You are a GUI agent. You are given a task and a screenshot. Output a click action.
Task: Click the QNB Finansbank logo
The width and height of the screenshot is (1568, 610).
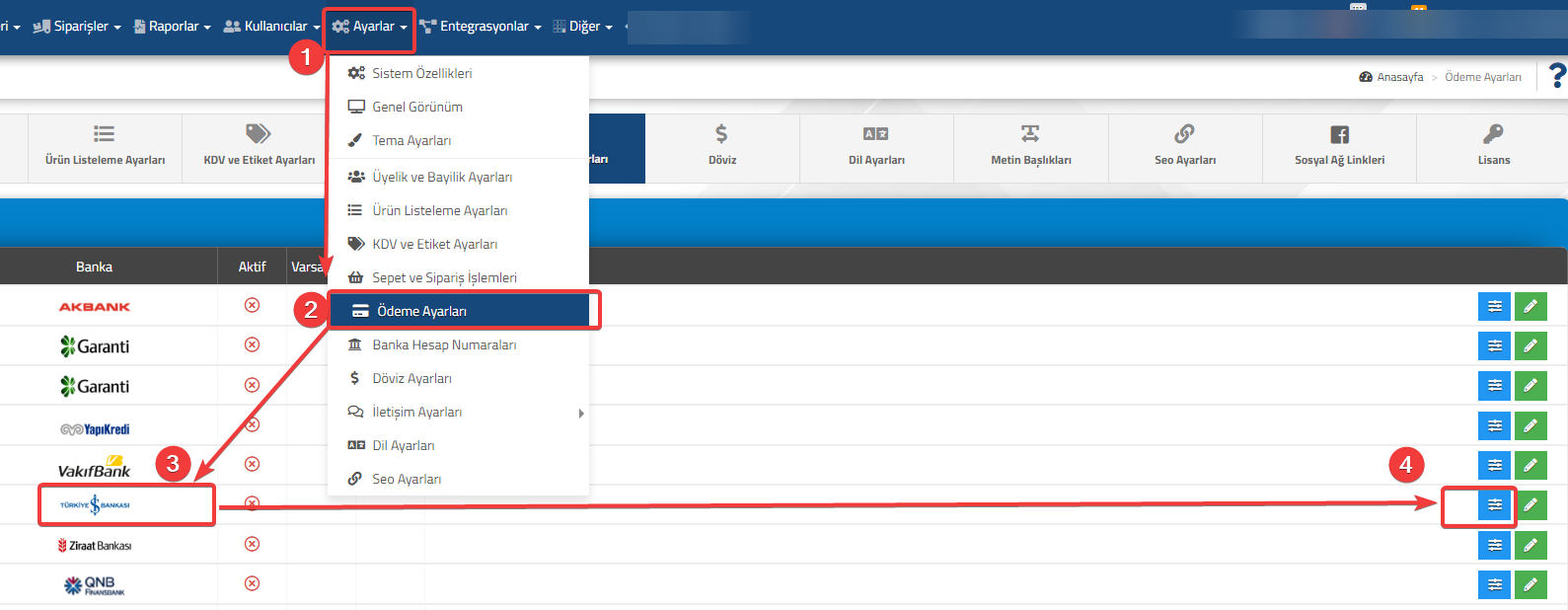click(95, 585)
